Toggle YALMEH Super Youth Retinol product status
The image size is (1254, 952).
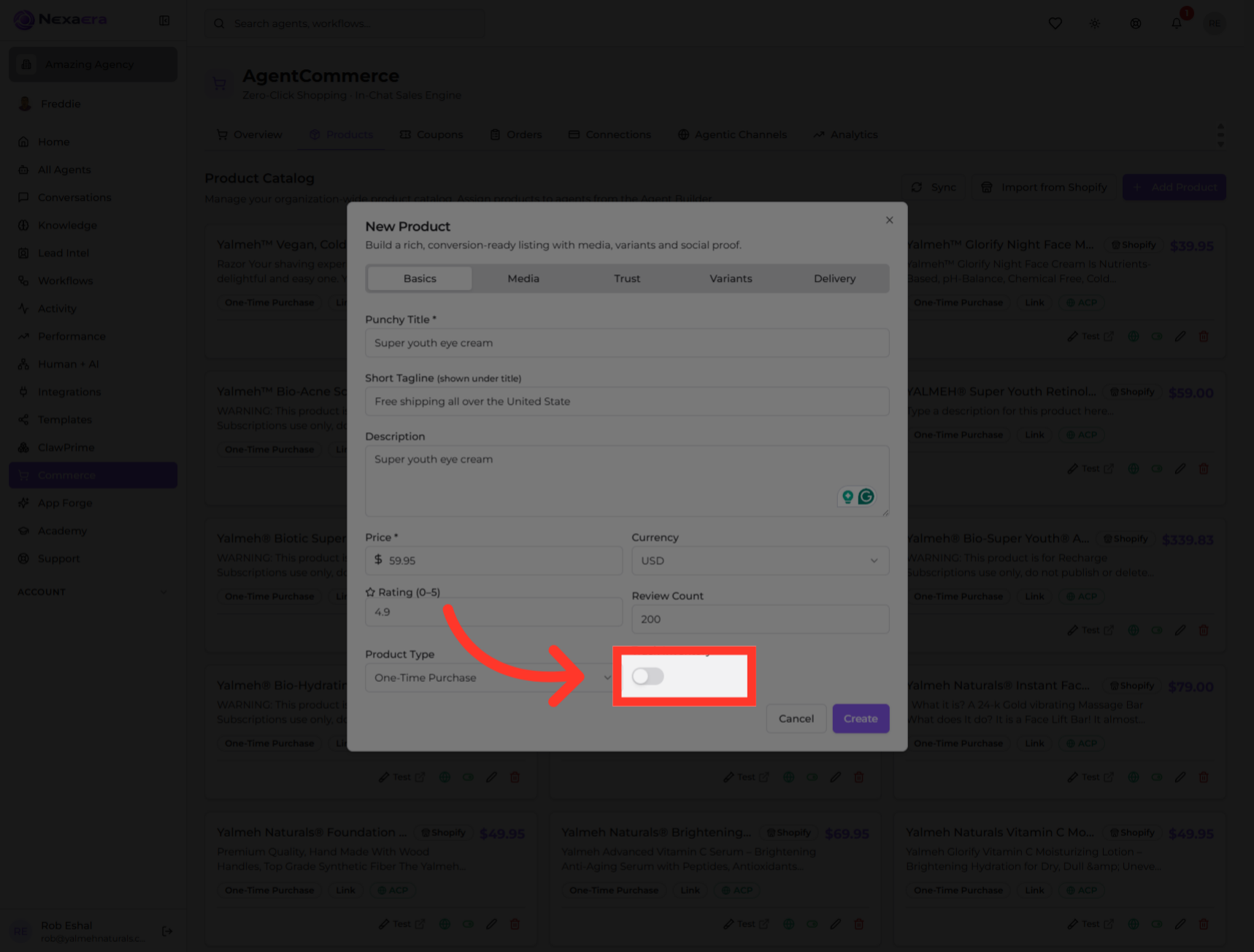tap(1157, 469)
